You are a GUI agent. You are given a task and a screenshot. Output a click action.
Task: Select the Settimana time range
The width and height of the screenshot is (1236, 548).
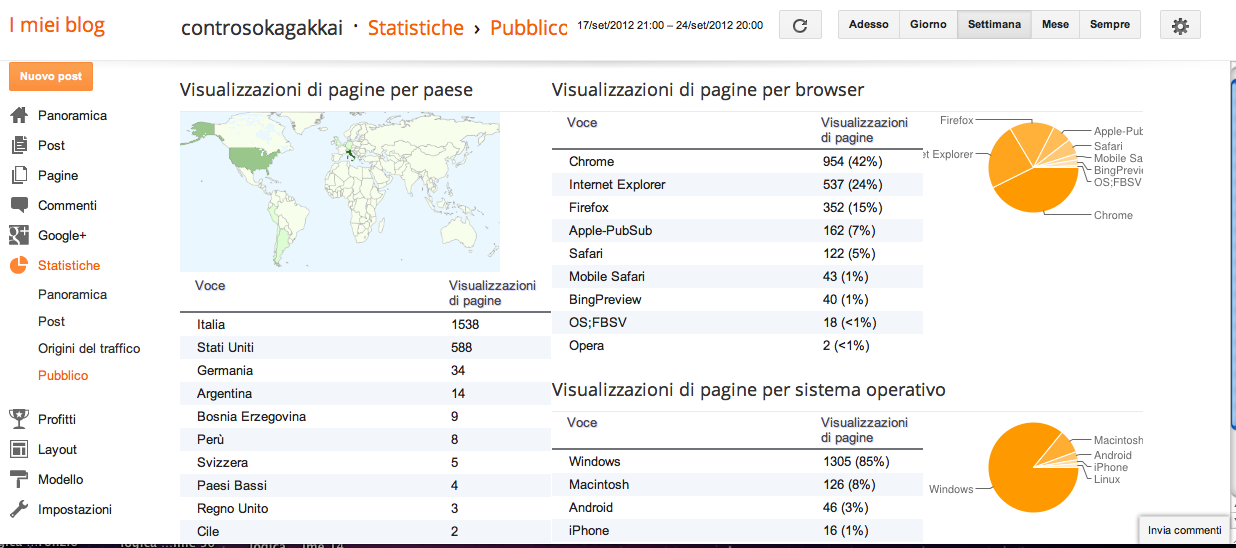pyautogui.click(x=994, y=25)
